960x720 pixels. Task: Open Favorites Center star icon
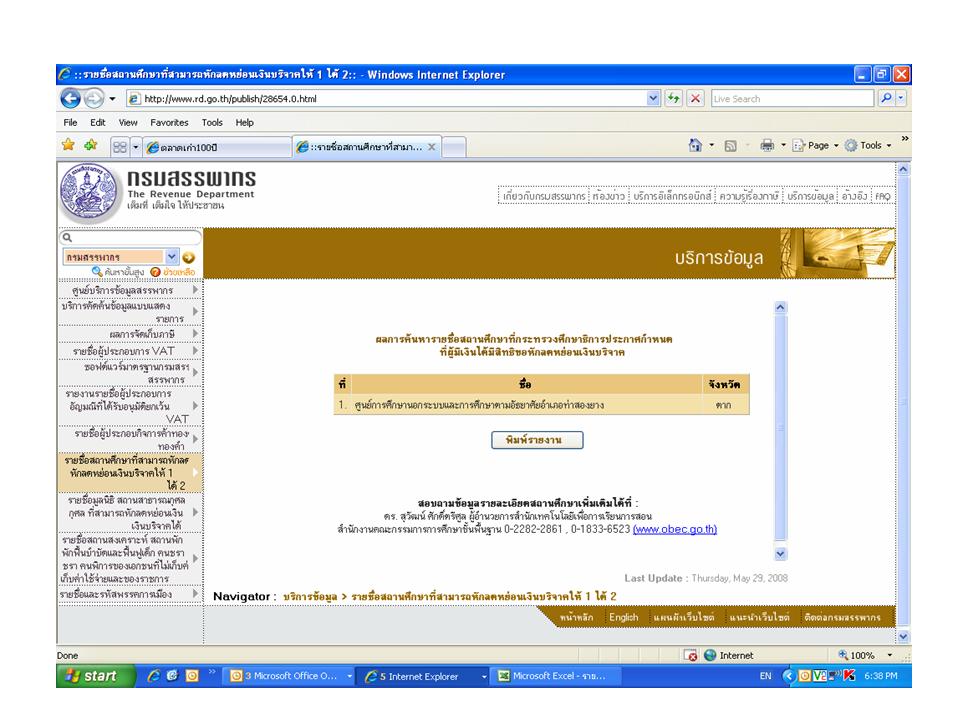(x=68, y=146)
